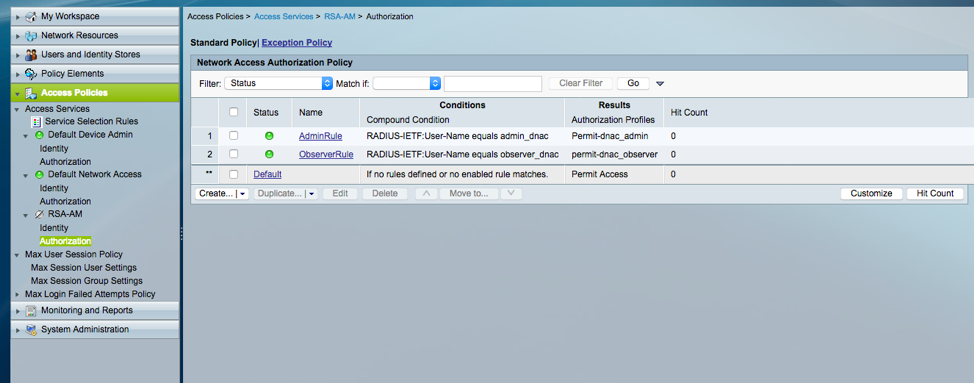Click the disabled status icon beside RSA-AM

(39, 214)
